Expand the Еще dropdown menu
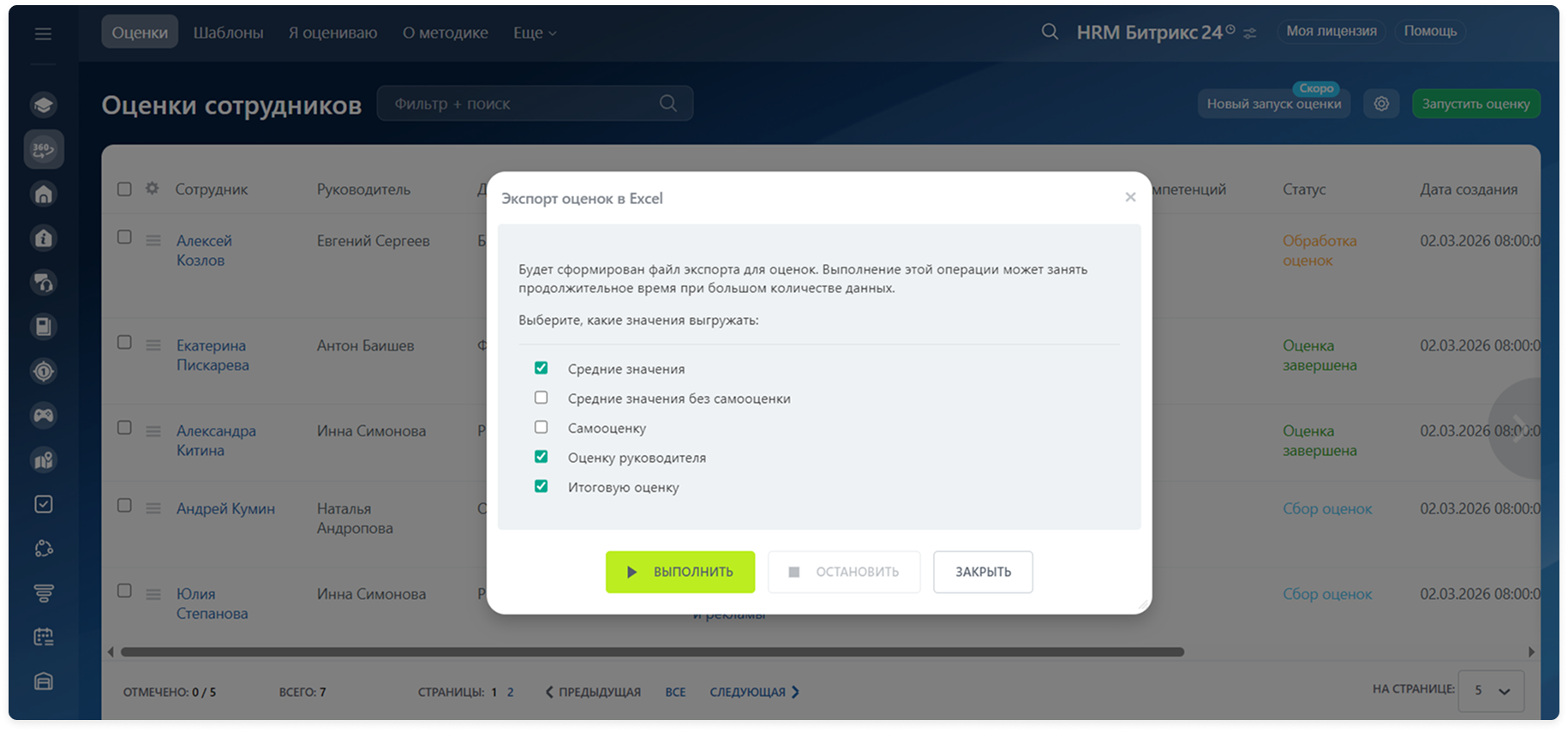Viewport: 1568px width, 732px height. click(x=535, y=33)
